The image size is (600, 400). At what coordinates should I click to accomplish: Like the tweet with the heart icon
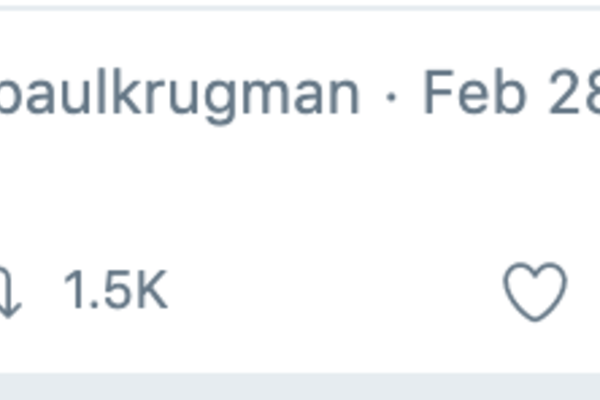[535, 292]
